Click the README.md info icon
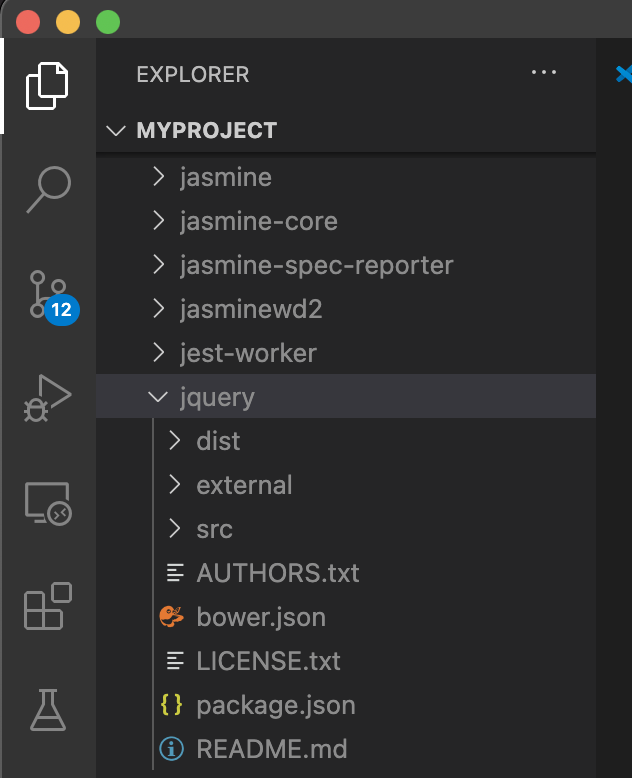The height and width of the screenshot is (778, 632). tap(172, 748)
